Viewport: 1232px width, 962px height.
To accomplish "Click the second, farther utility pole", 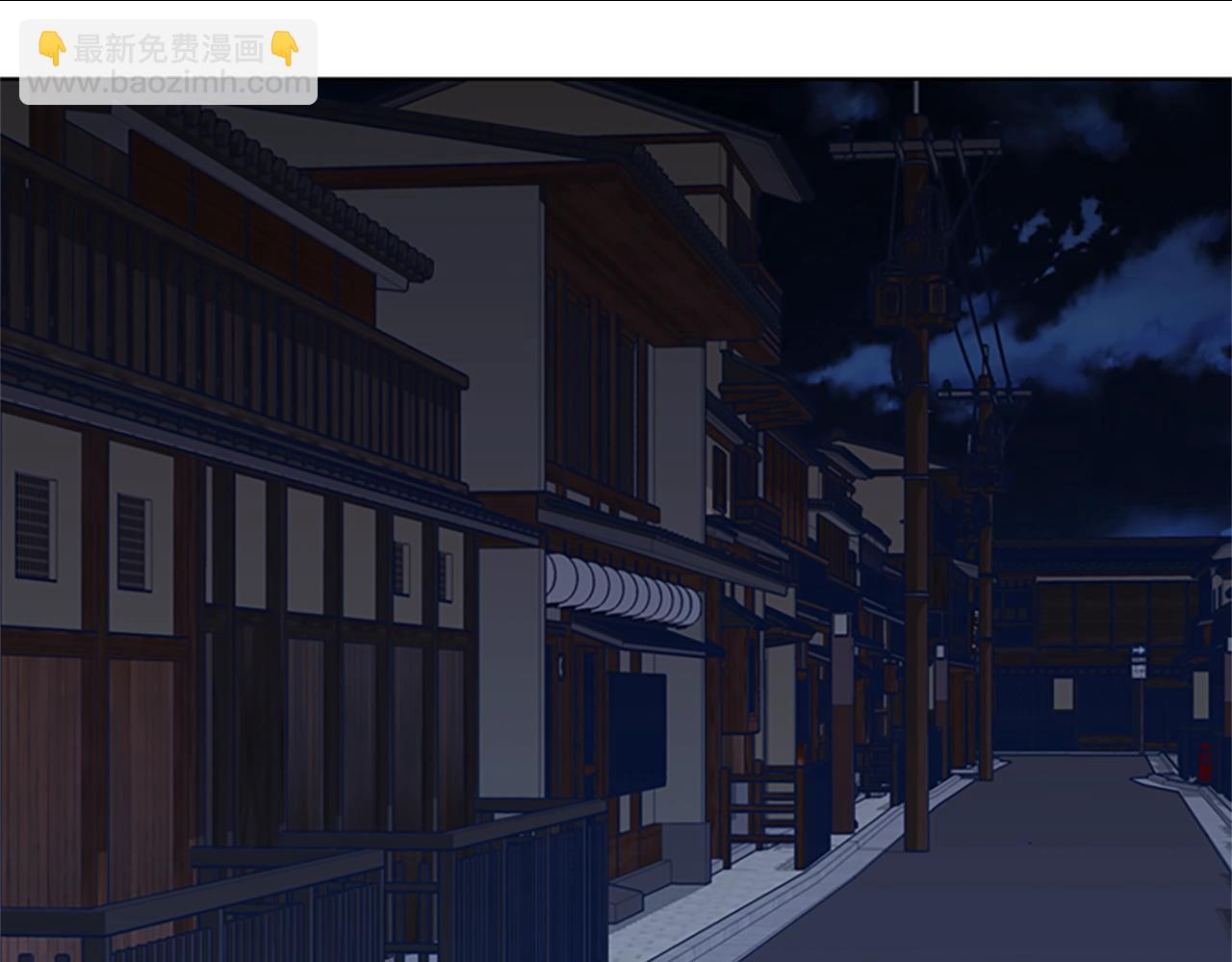I will [x=984, y=577].
